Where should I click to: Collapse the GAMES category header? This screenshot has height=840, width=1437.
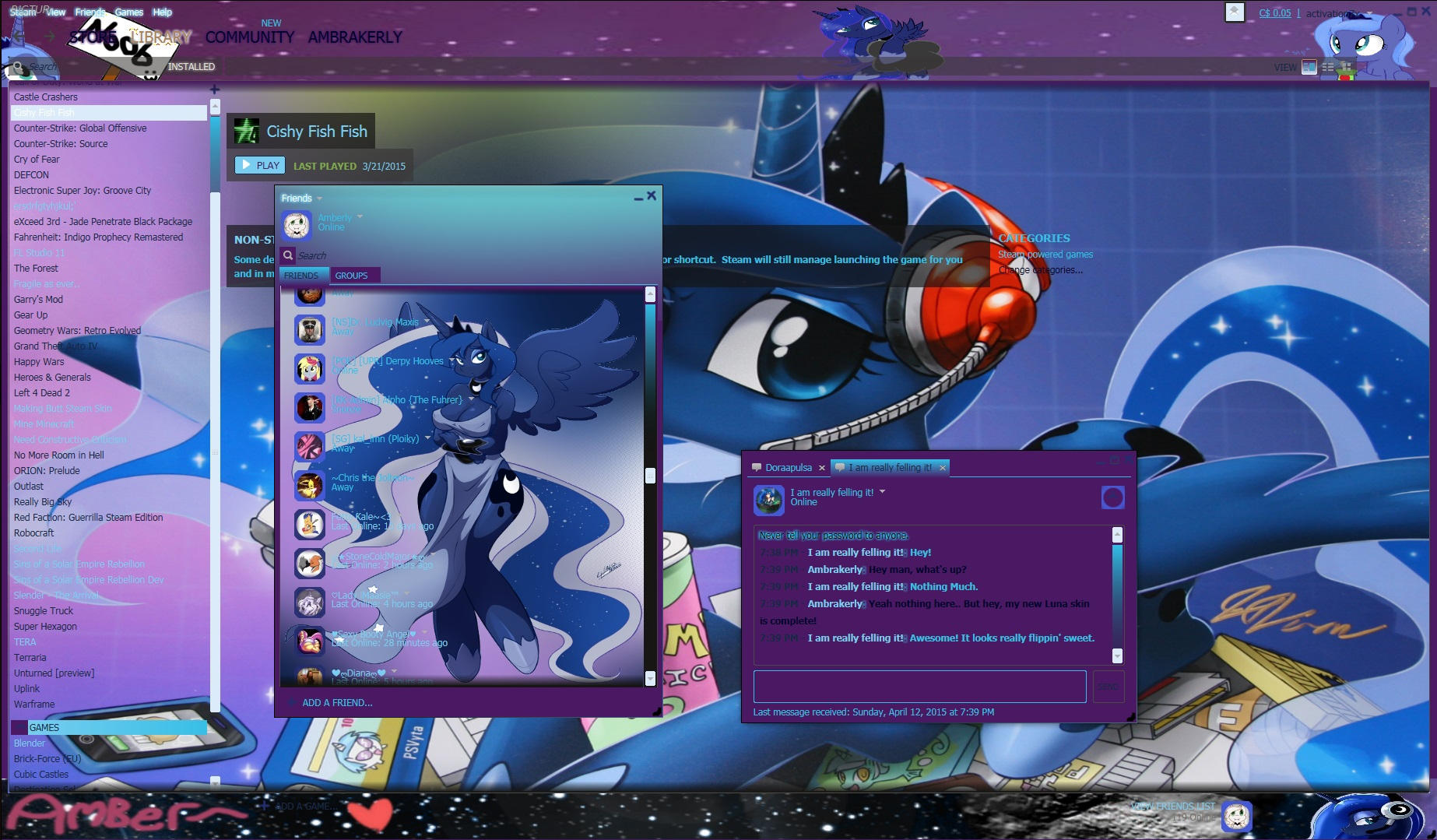tap(109, 728)
